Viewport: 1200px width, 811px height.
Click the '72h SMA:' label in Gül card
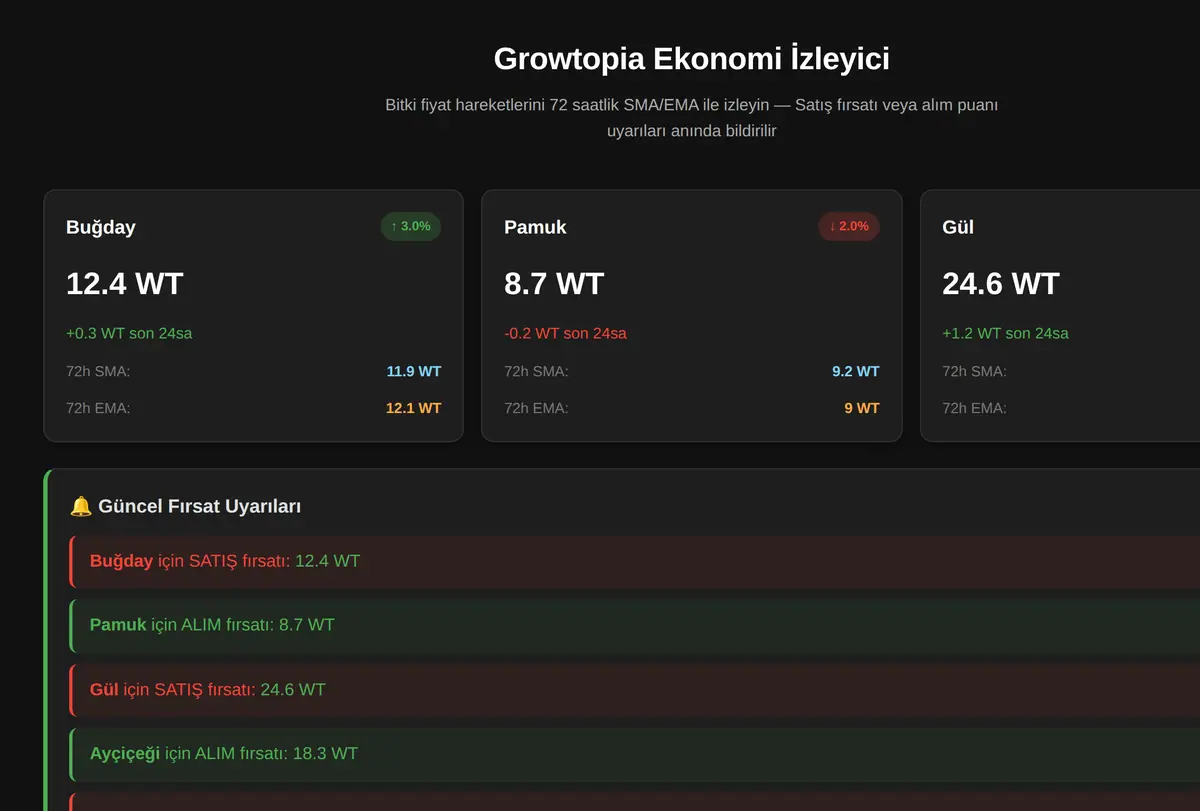[974, 371]
